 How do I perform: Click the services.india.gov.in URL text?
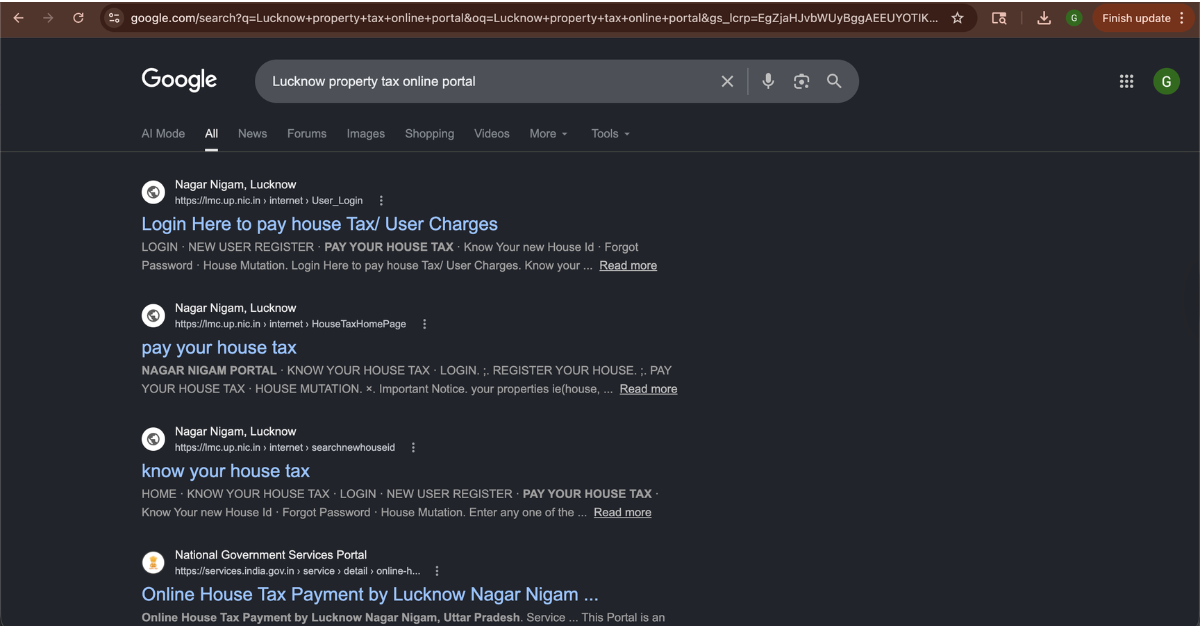point(297,571)
